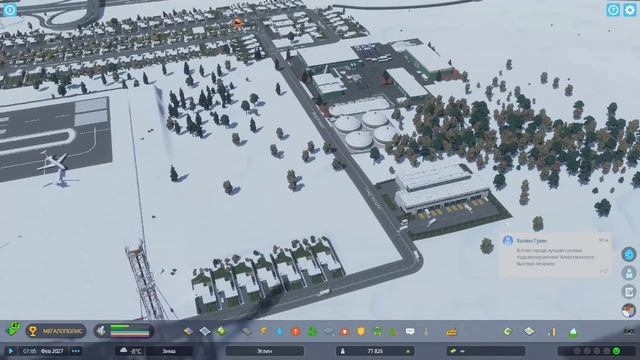Select the Police shield icon
The width and height of the screenshot is (640, 360).
(361, 331)
